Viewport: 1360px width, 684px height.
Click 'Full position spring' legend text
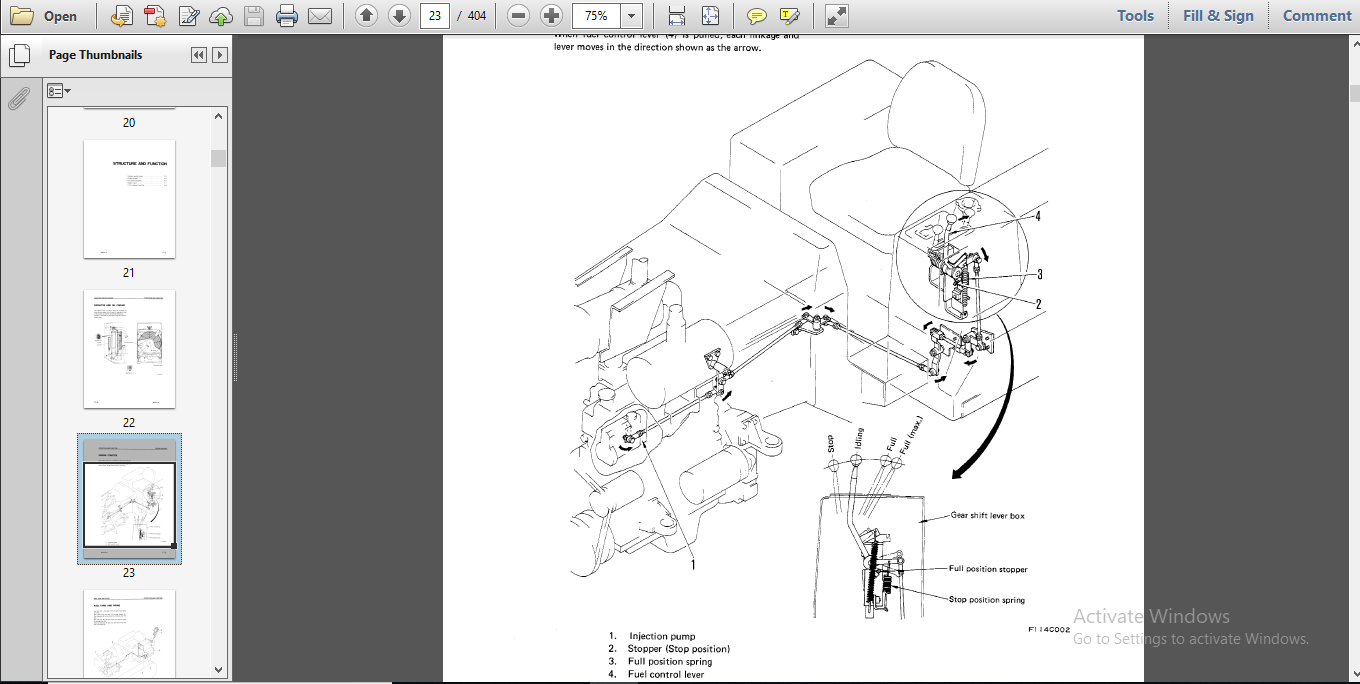tap(670, 662)
